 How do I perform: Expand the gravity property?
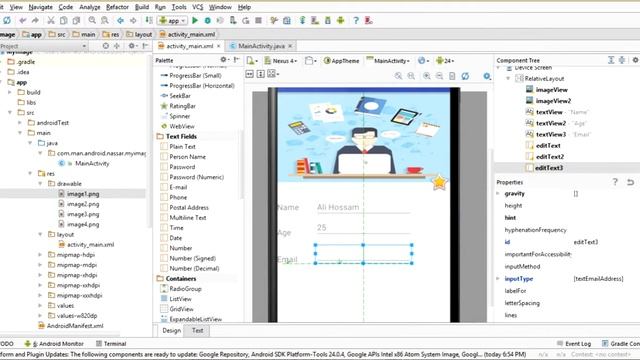(498, 193)
